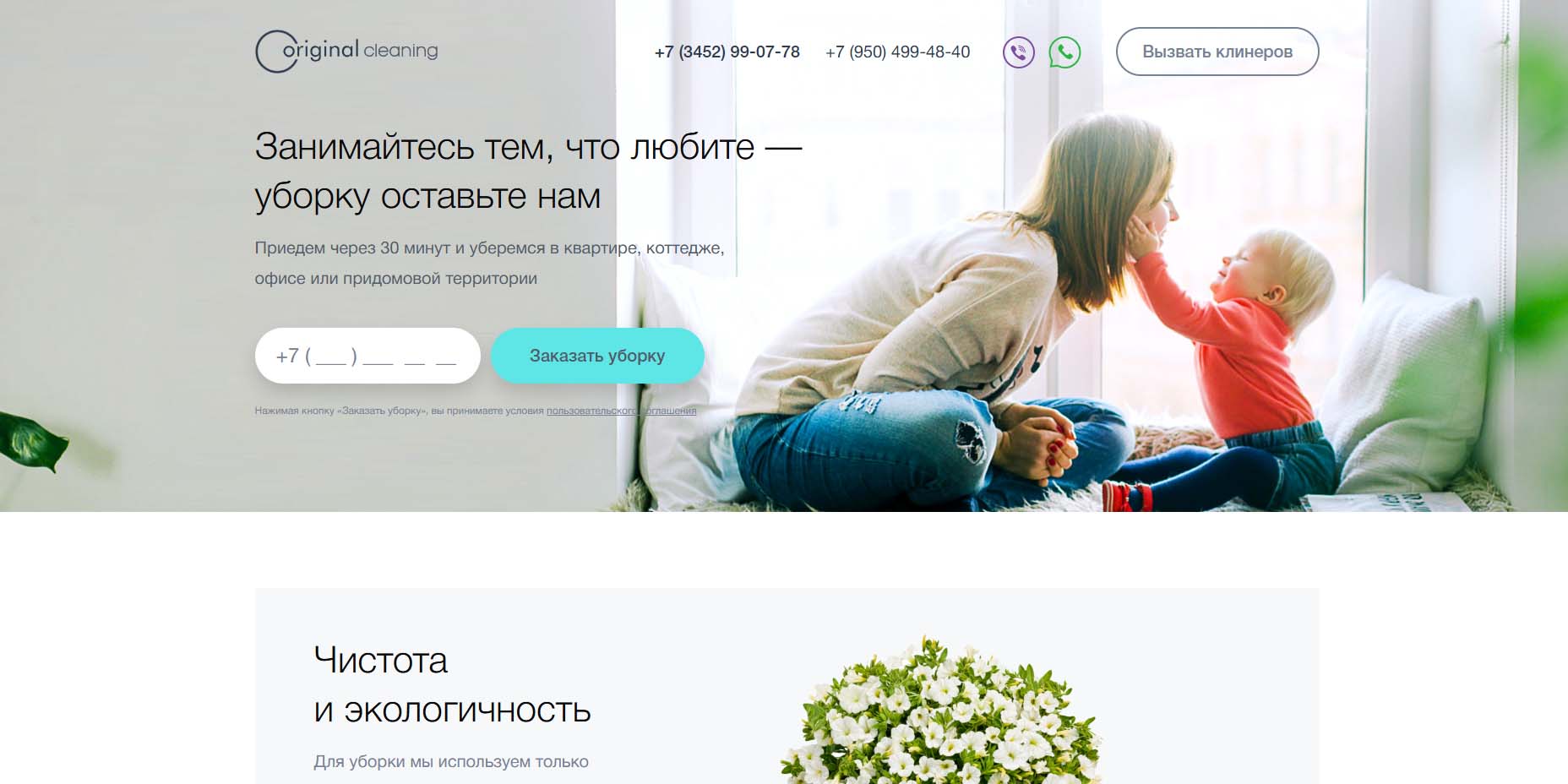
Task: Click the circular Original Cleaning logo mark
Action: click(x=276, y=52)
